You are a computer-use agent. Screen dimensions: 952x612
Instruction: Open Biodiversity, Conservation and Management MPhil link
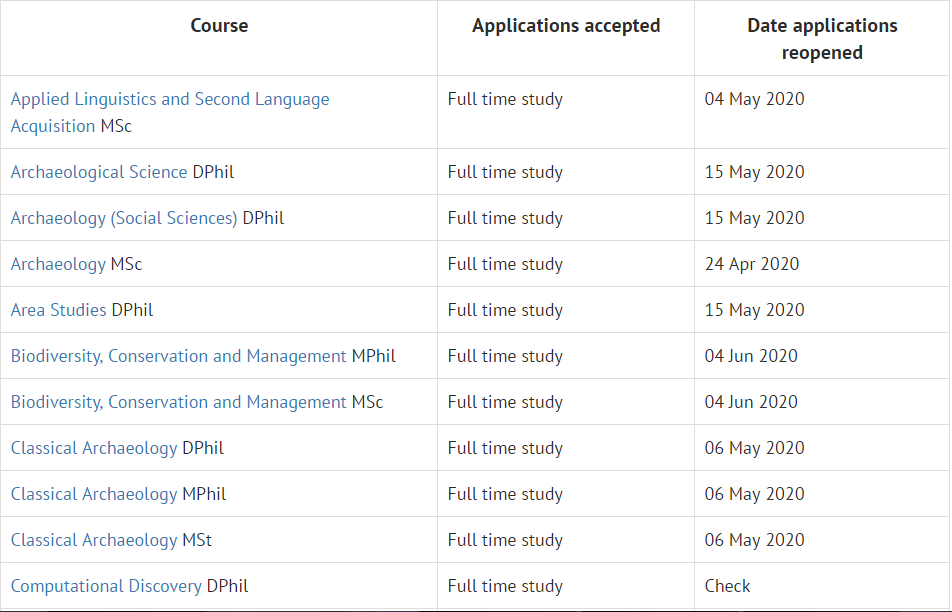(178, 356)
